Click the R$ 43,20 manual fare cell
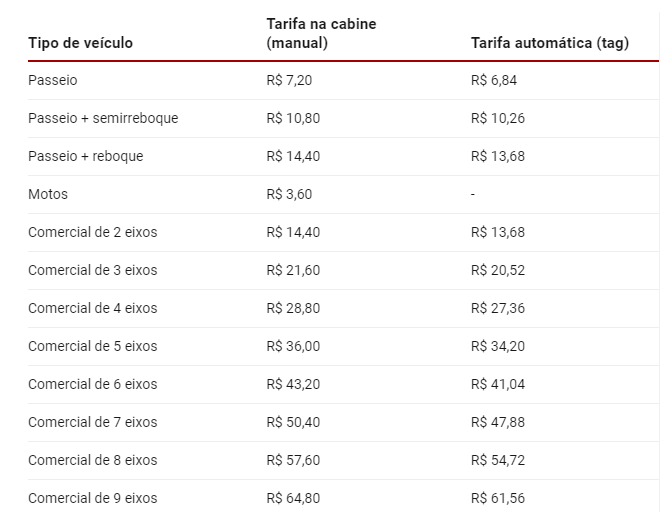Viewport: 660px width, 530px height. point(293,384)
